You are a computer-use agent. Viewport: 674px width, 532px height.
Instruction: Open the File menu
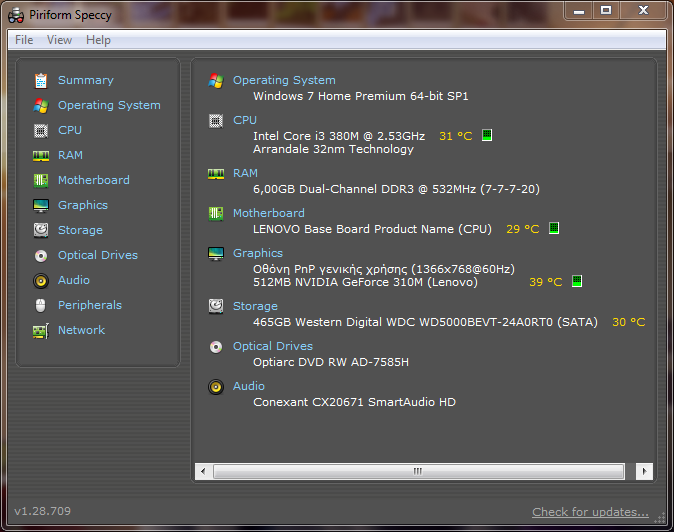pos(24,40)
